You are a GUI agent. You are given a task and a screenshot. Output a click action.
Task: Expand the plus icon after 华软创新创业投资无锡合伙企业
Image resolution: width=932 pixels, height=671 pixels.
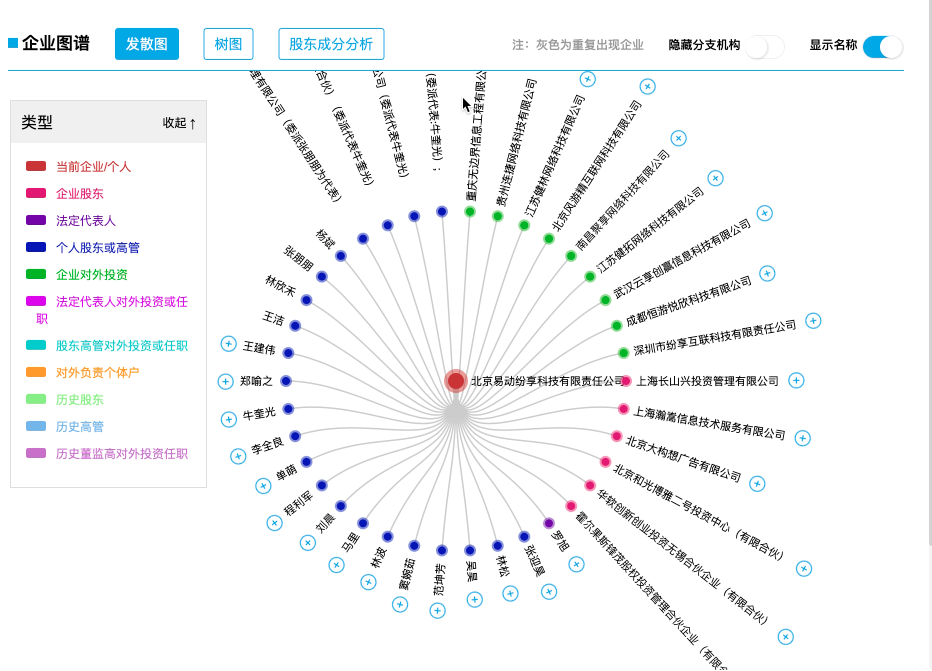click(x=786, y=637)
